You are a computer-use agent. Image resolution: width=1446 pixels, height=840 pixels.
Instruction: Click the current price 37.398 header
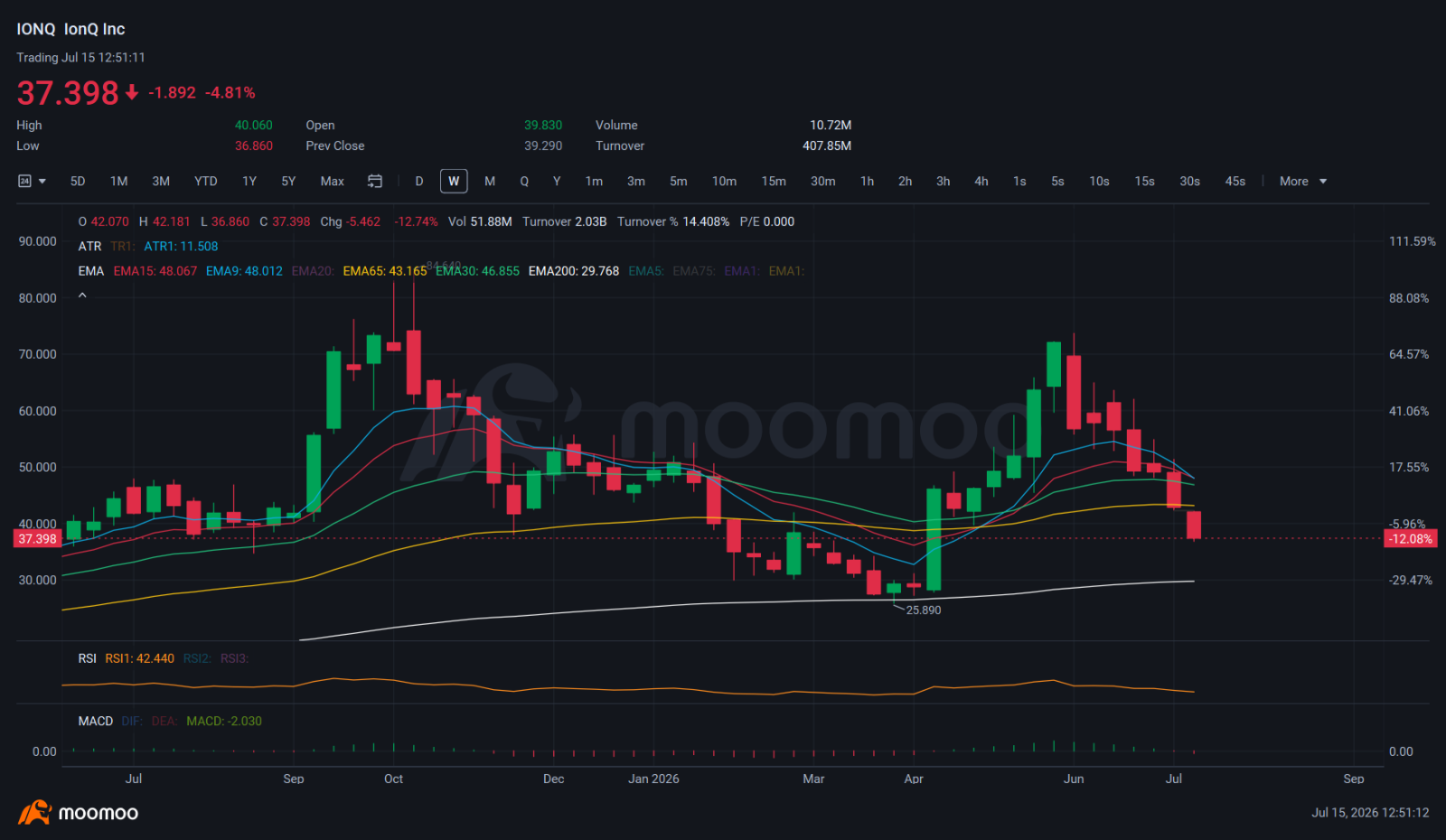tap(68, 93)
